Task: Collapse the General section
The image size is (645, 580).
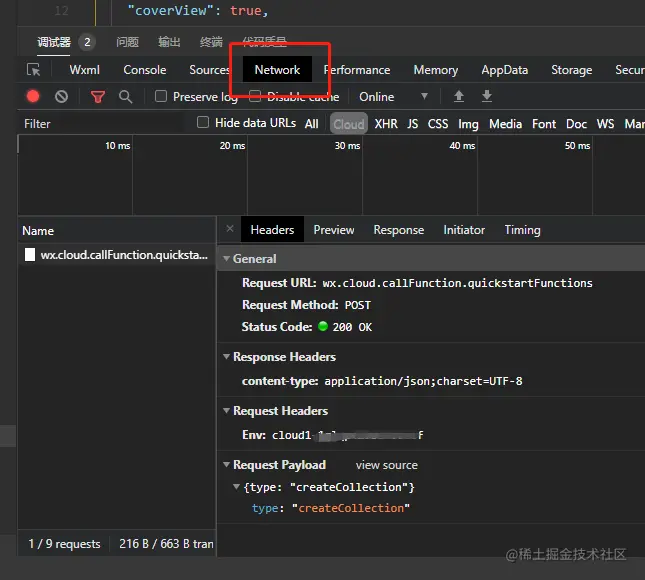Action: click(226, 258)
